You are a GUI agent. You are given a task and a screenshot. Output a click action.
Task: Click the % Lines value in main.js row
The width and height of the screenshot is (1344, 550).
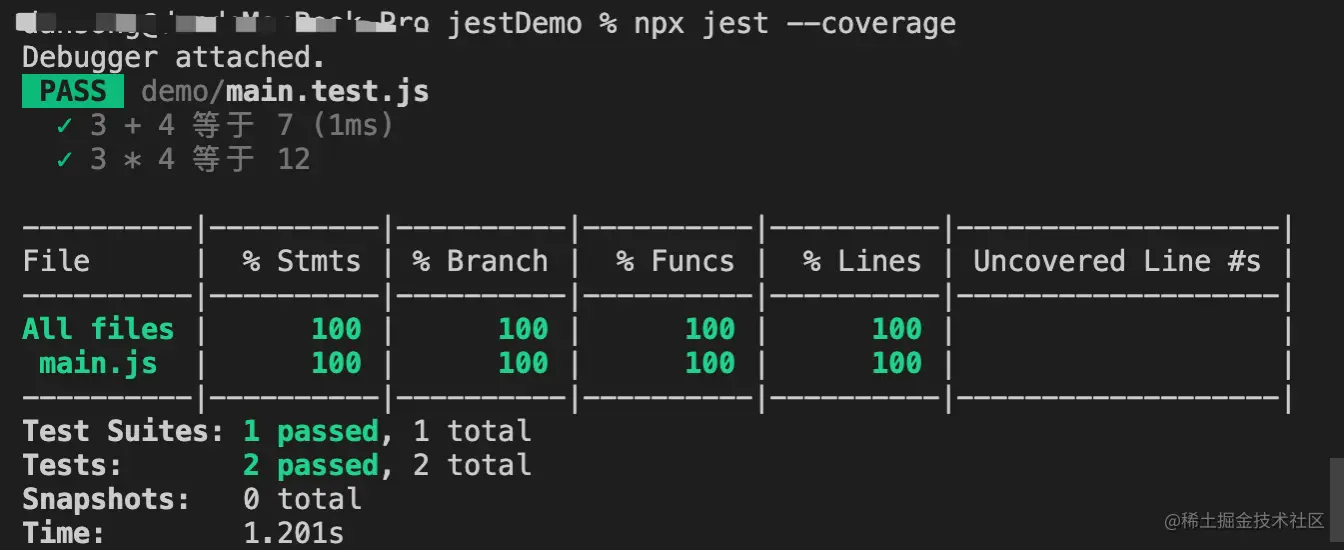coord(897,363)
